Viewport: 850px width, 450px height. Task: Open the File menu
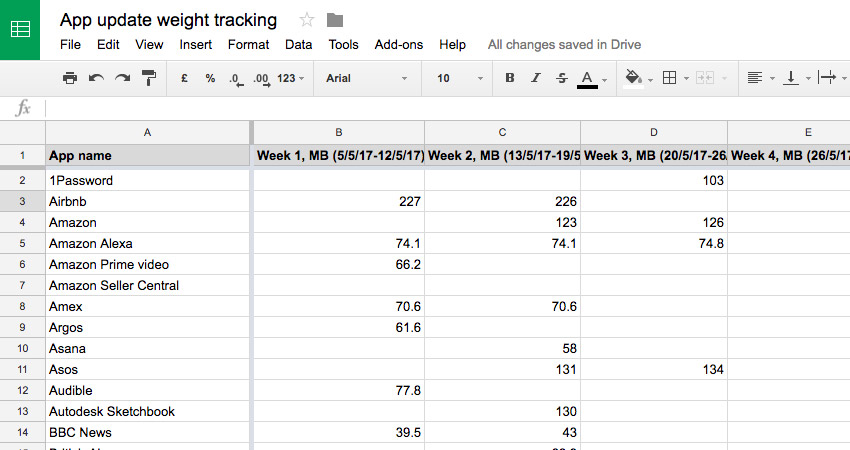[x=70, y=44]
